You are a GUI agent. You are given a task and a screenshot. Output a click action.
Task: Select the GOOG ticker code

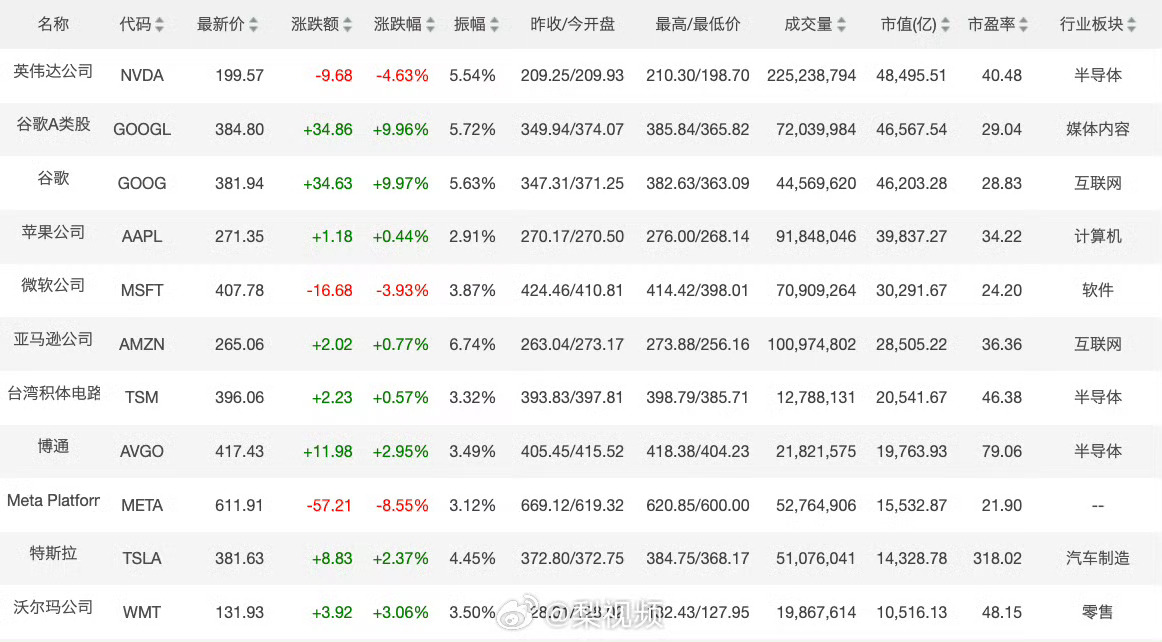[142, 183]
